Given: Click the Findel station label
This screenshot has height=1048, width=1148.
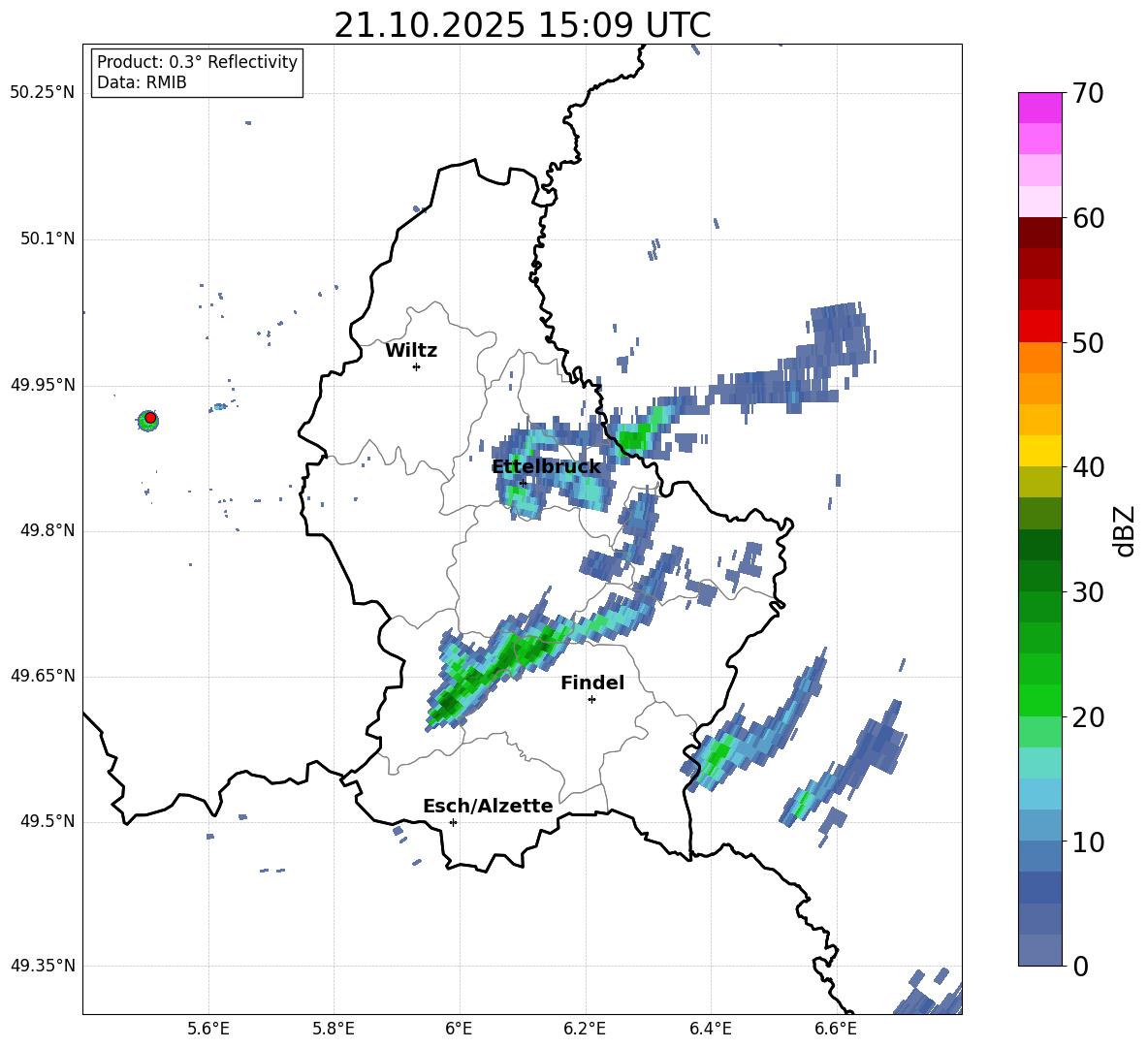Looking at the screenshot, I should tap(592, 683).
